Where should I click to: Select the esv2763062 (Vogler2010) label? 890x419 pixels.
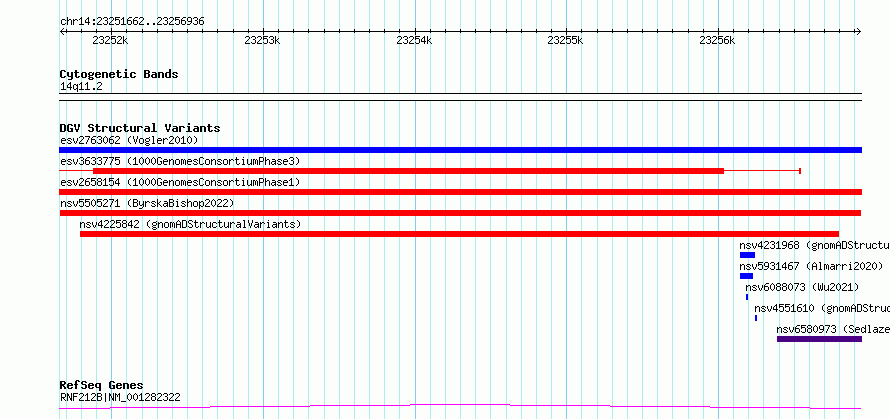click(129, 140)
